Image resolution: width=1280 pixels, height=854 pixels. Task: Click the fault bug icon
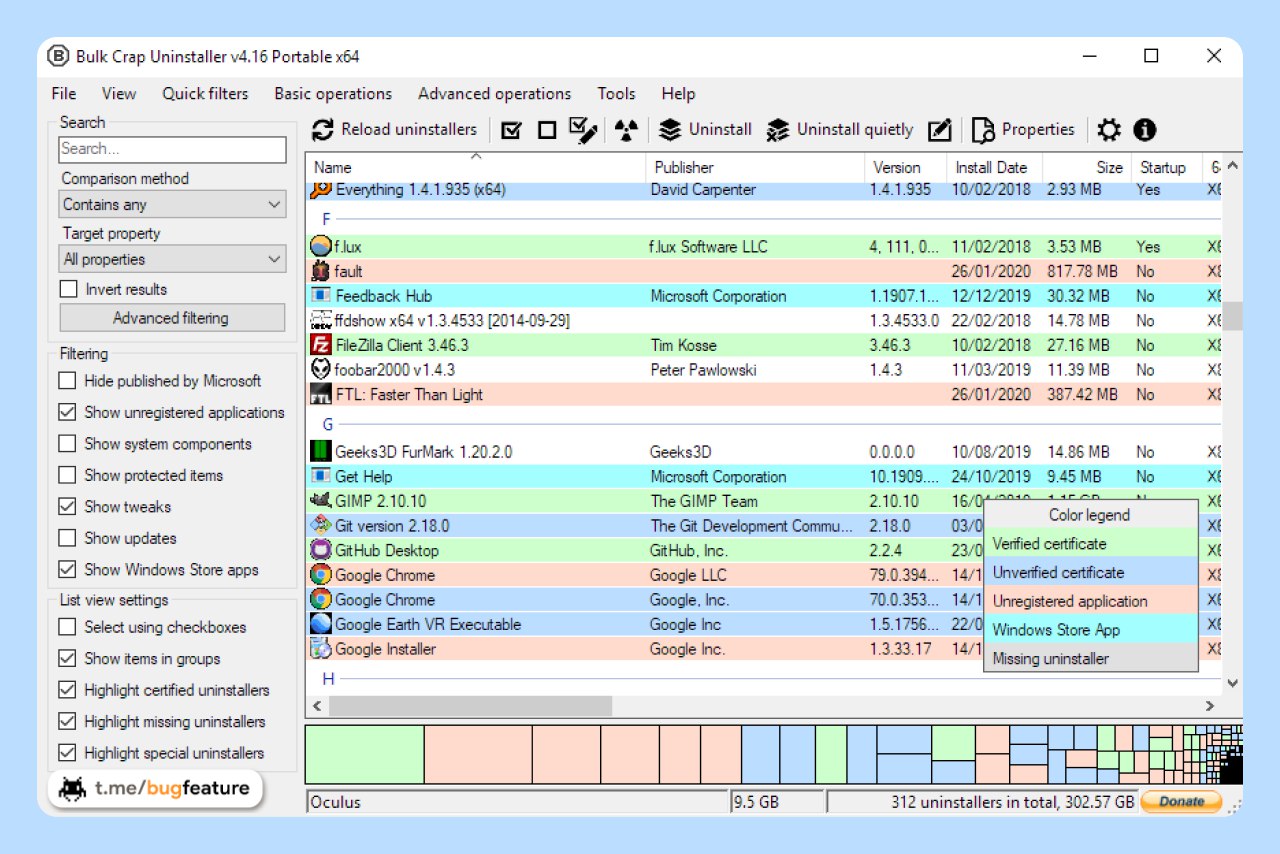pyautogui.click(x=320, y=271)
